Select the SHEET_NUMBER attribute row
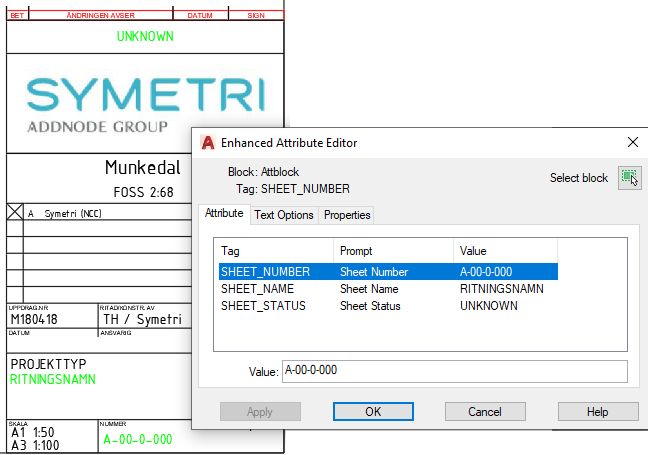Screen dimensions: 648x455 pos(388,272)
